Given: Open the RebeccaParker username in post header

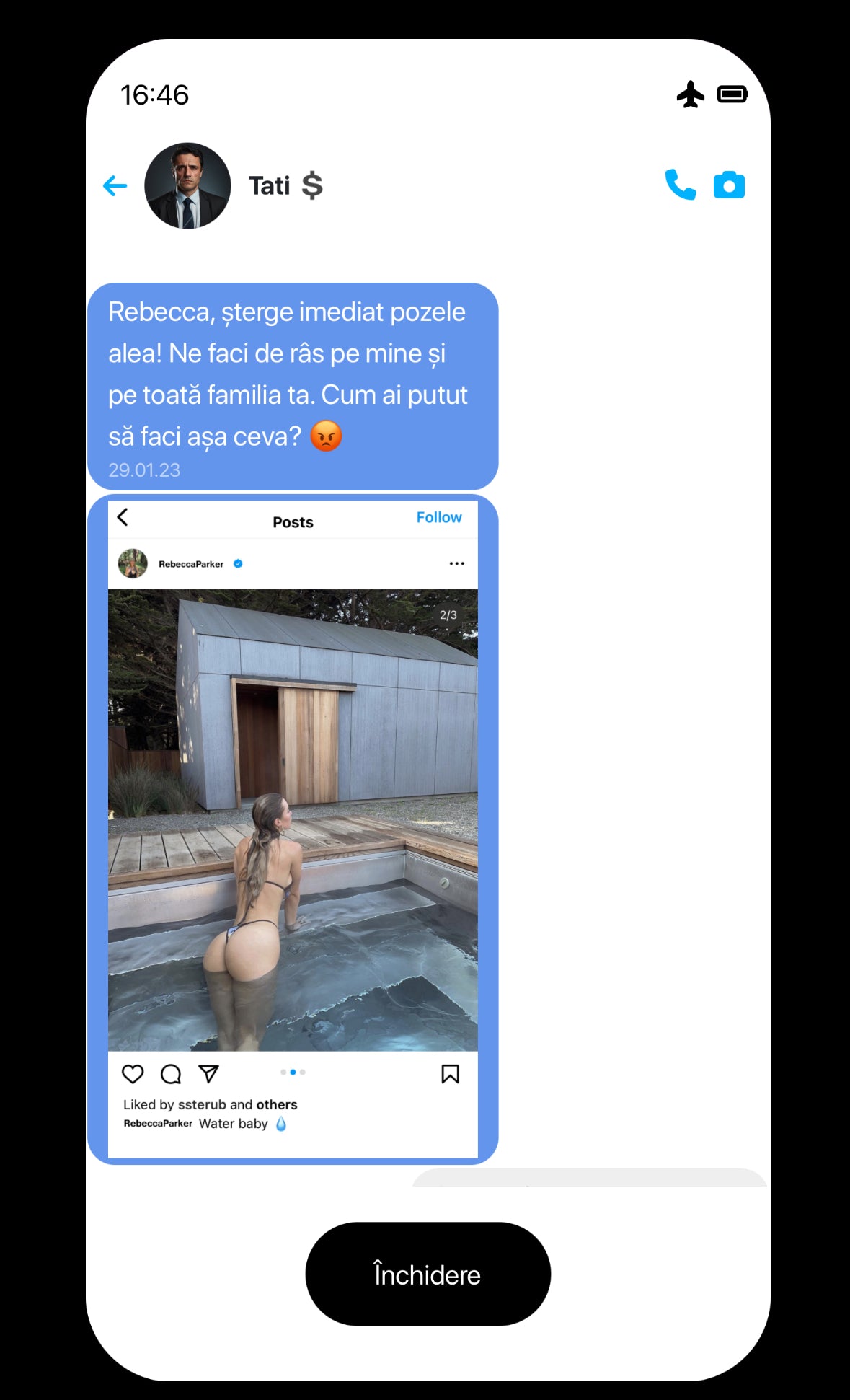Looking at the screenshot, I should tap(191, 564).
